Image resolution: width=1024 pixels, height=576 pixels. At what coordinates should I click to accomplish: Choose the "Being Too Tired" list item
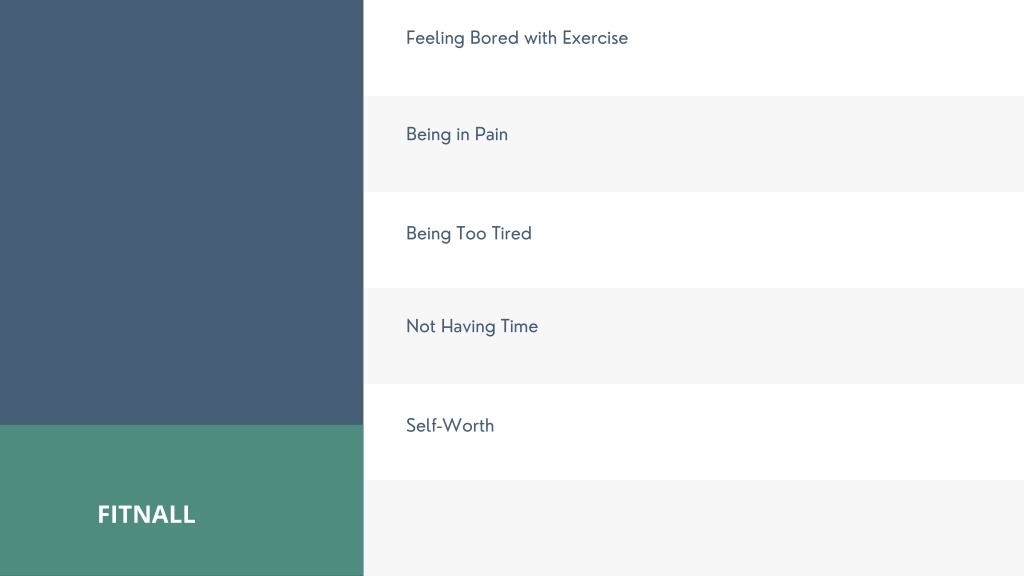694,240
